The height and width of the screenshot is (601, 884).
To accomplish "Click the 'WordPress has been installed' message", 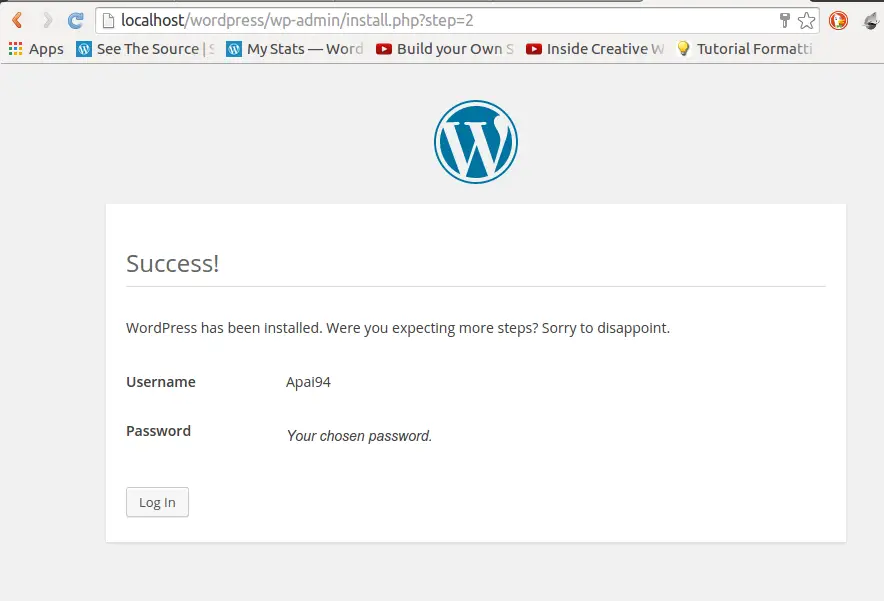I will 398,328.
